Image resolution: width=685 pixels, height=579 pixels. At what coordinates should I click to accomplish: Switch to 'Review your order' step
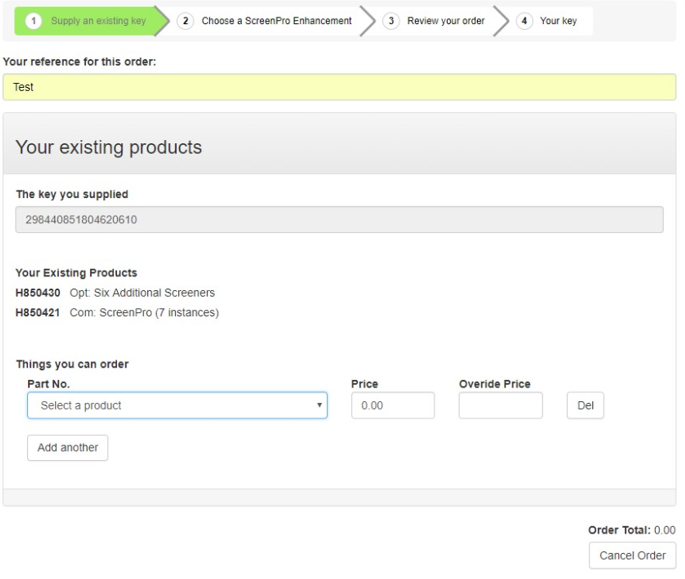(x=445, y=21)
